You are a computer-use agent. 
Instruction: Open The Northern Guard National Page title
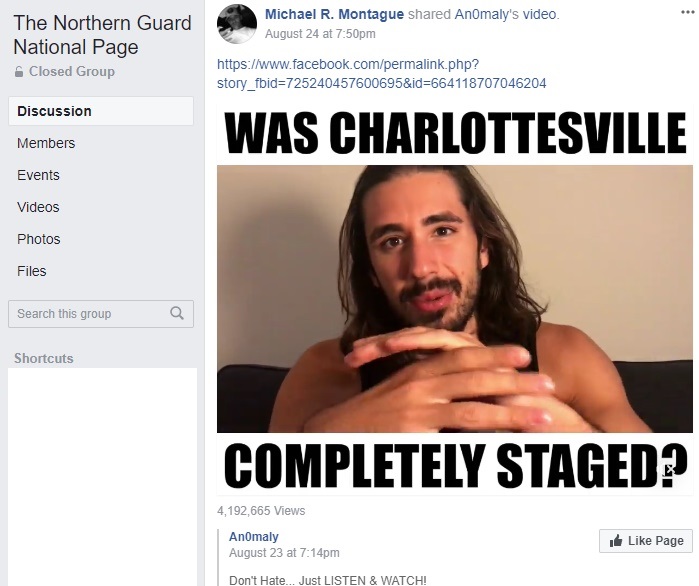tap(102, 35)
